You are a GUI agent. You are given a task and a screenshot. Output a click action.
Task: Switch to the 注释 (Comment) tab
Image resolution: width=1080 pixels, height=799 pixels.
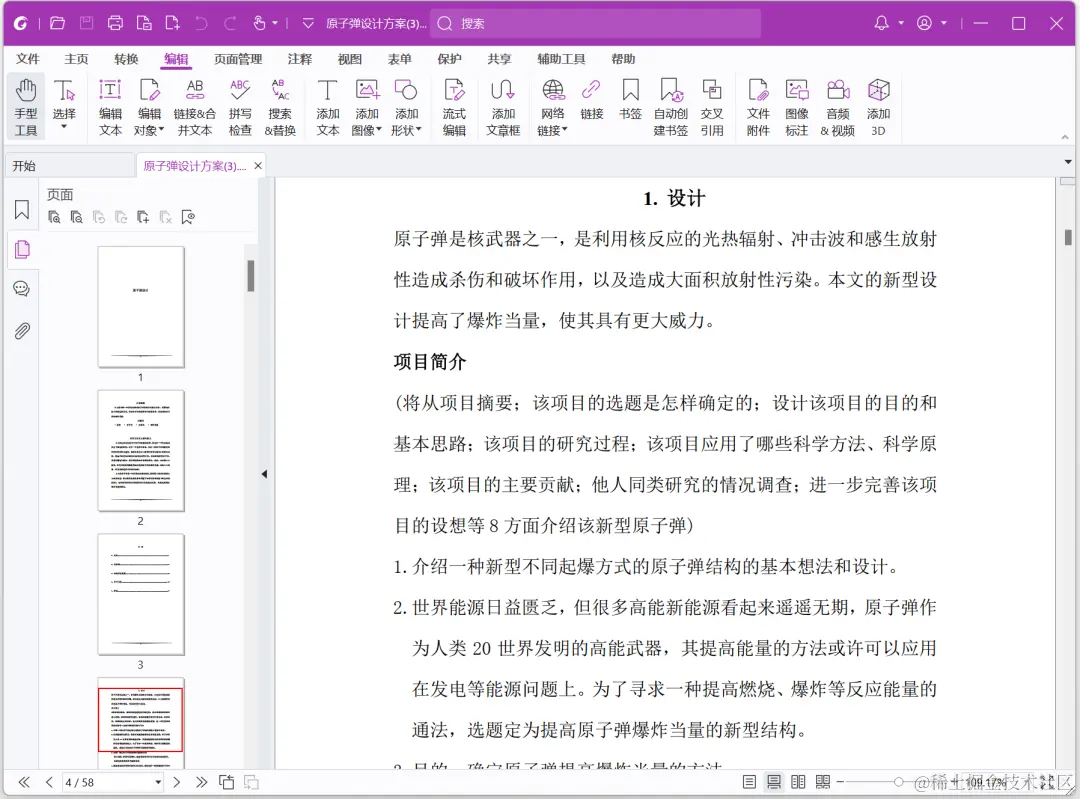(300, 59)
